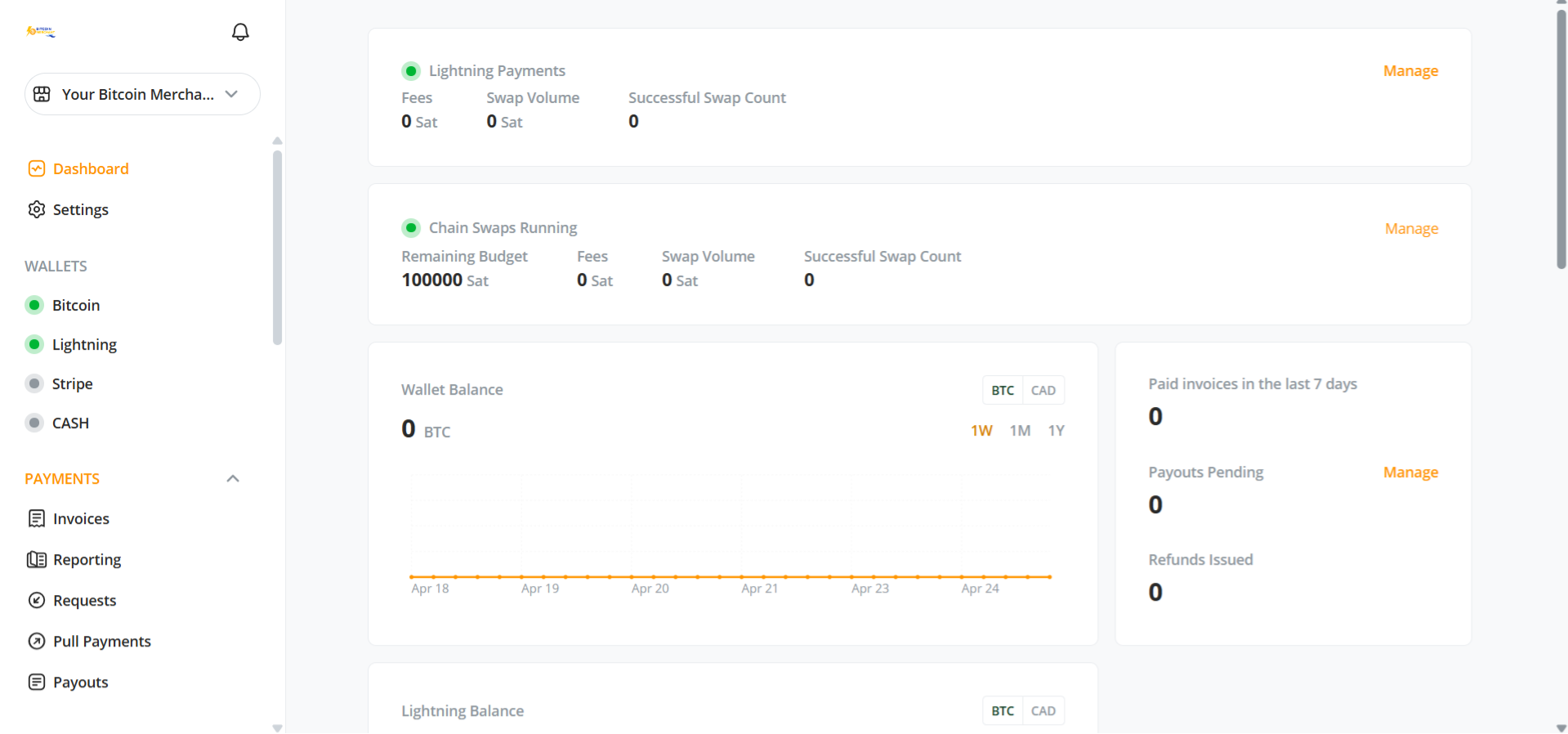
Task: Click the page vertical scrollbar
Action: (1561, 139)
